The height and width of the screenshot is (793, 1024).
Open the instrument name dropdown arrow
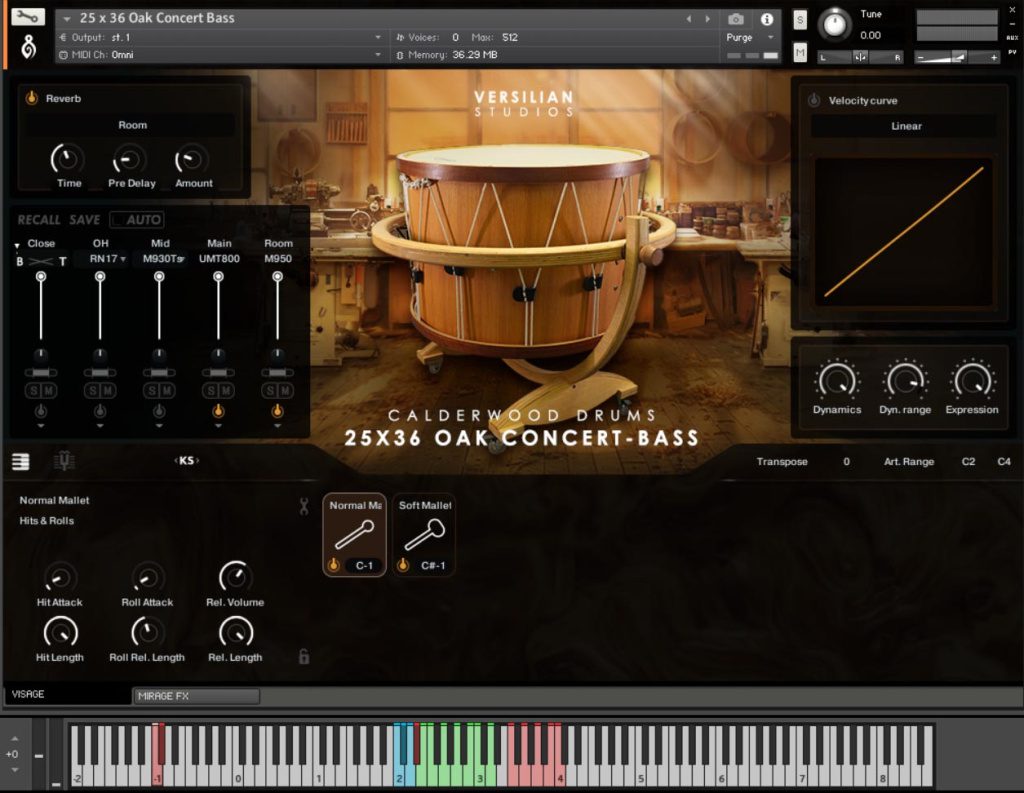(67, 19)
